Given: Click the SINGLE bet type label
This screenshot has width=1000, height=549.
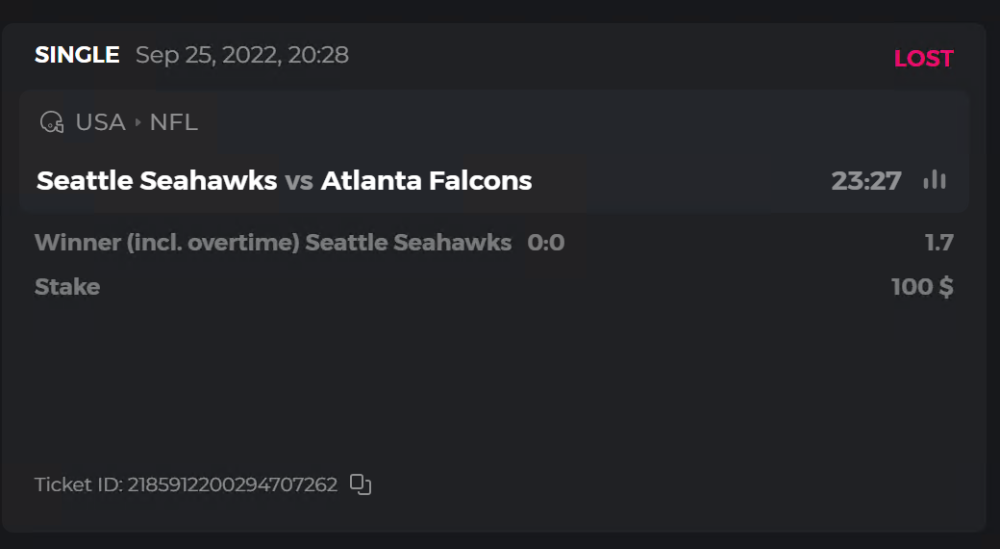Looking at the screenshot, I should (77, 55).
